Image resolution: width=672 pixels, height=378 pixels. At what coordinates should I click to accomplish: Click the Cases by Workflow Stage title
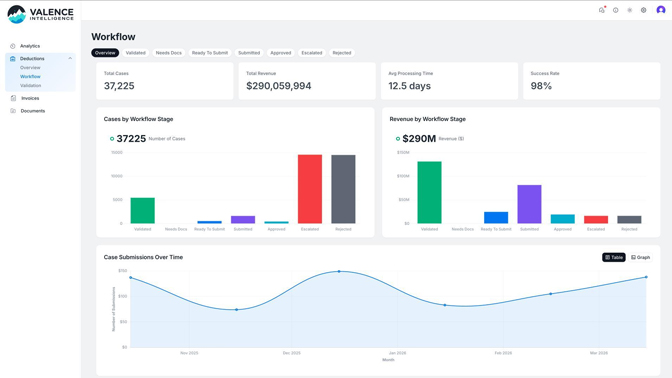(138, 119)
